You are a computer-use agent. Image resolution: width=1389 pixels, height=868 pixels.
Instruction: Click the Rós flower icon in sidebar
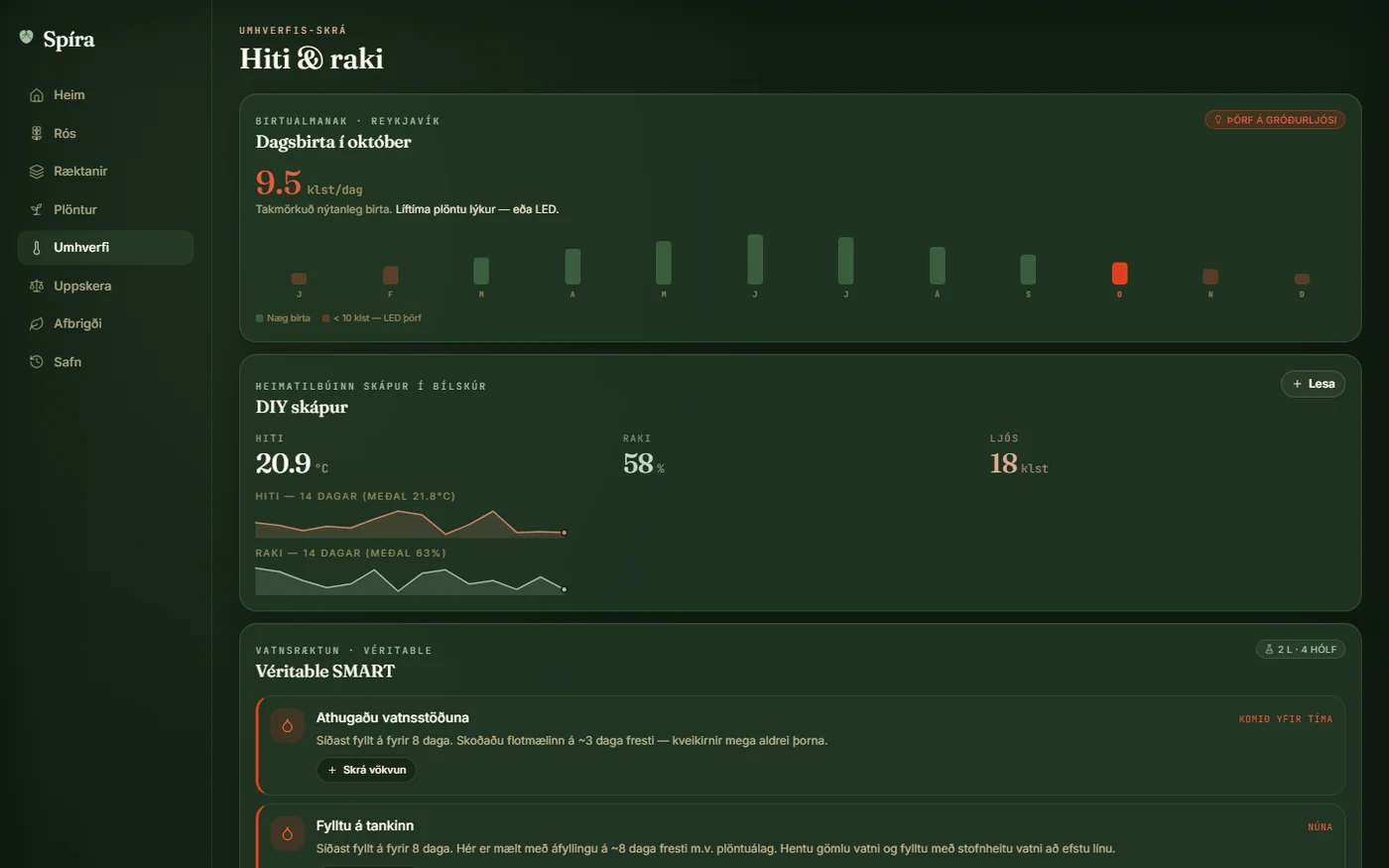pyautogui.click(x=37, y=133)
